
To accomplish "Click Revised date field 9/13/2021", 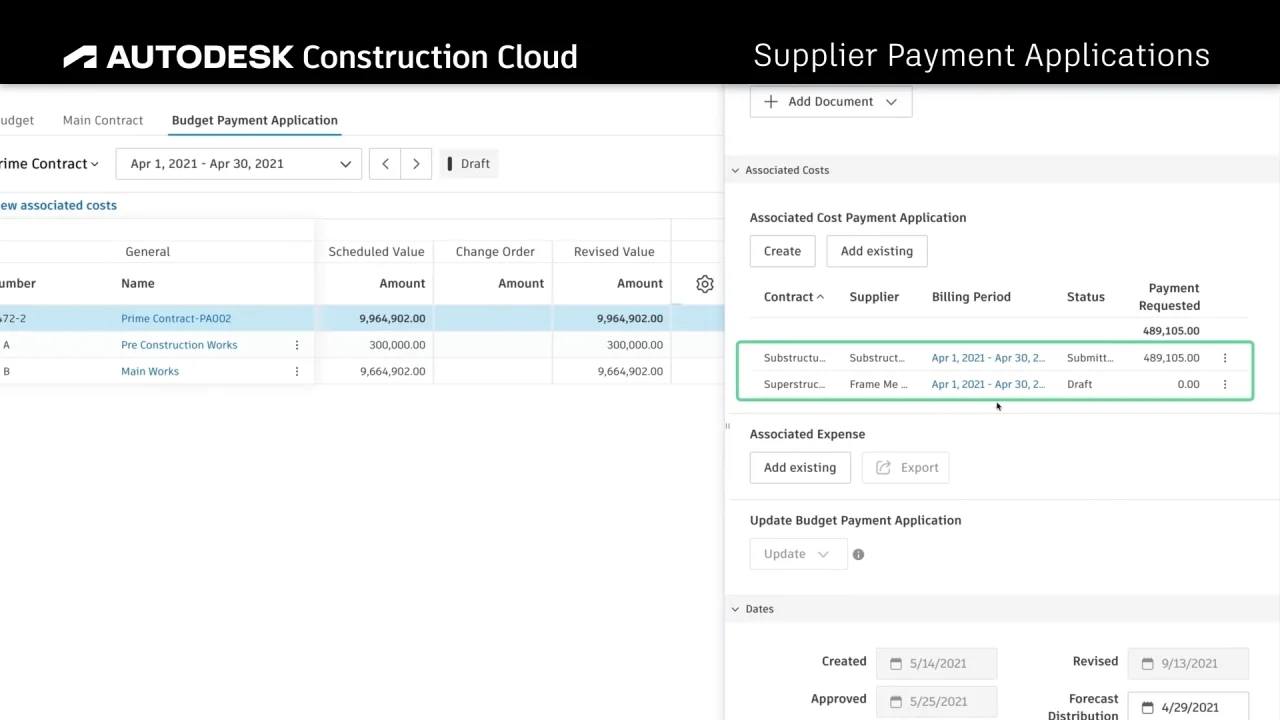I will click(1188, 663).
